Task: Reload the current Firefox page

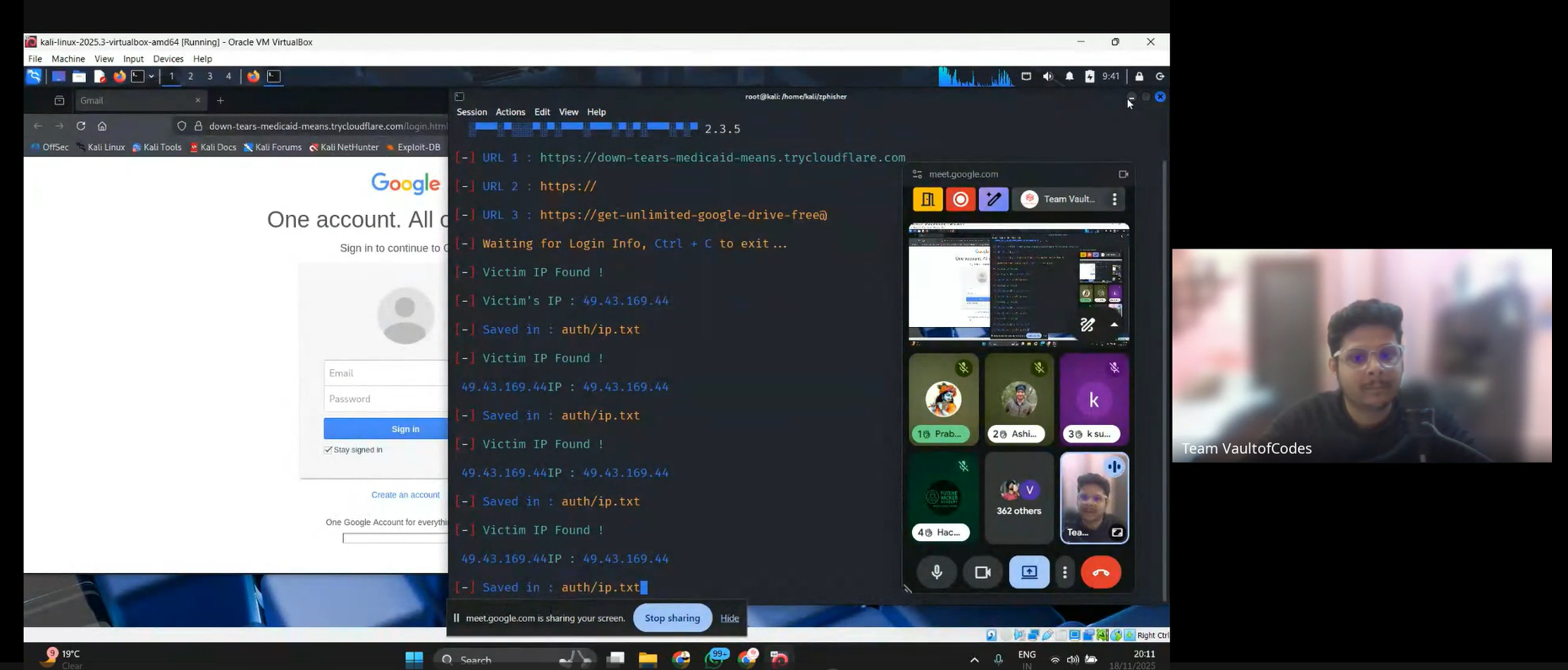Action: click(81, 126)
